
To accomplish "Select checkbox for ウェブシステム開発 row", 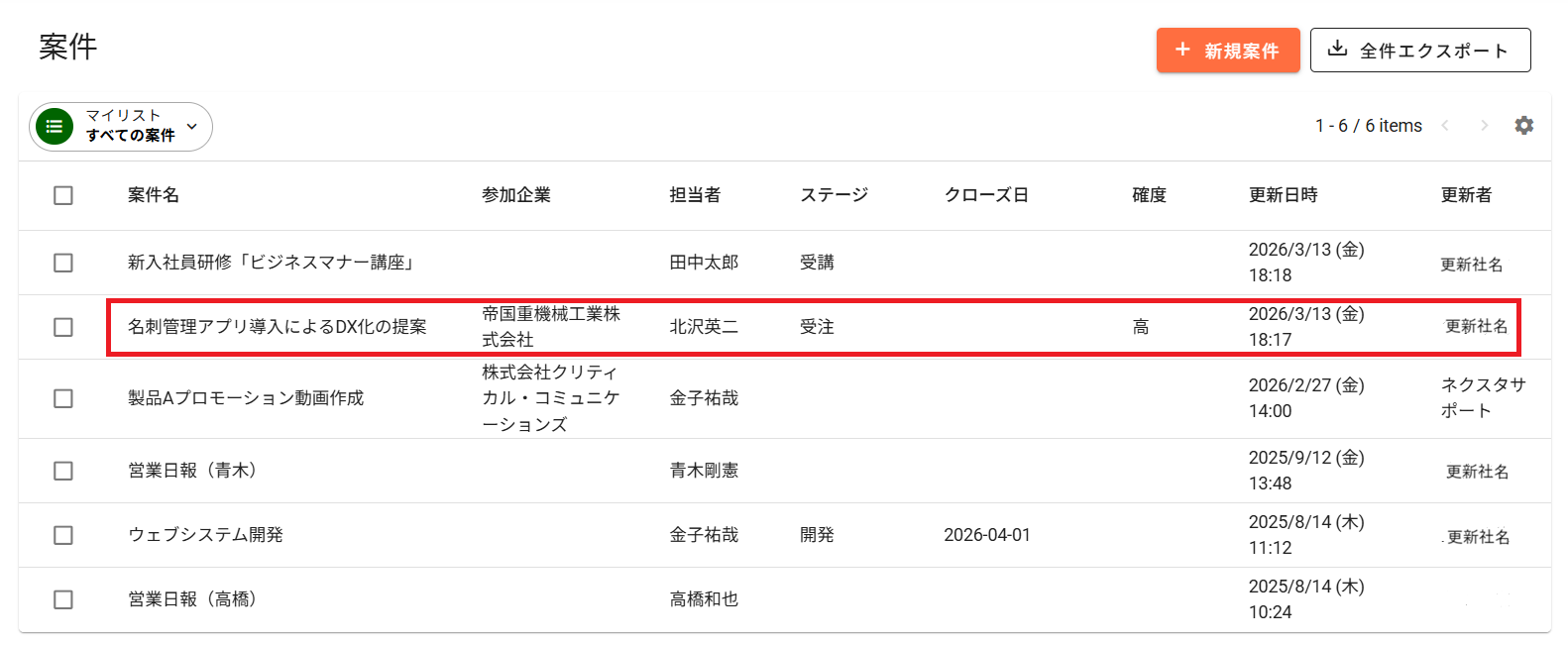I will (63, 535).
